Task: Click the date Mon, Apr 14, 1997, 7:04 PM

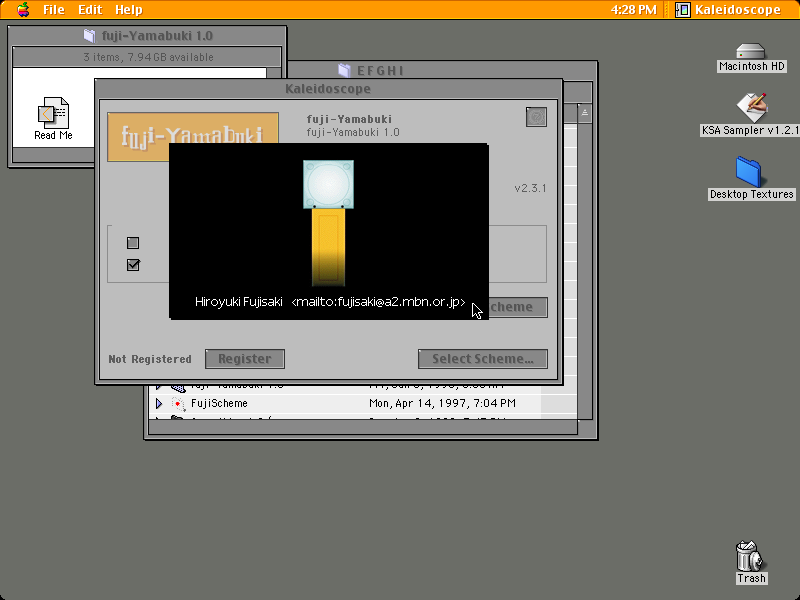Action: click(x=442, y=404)
